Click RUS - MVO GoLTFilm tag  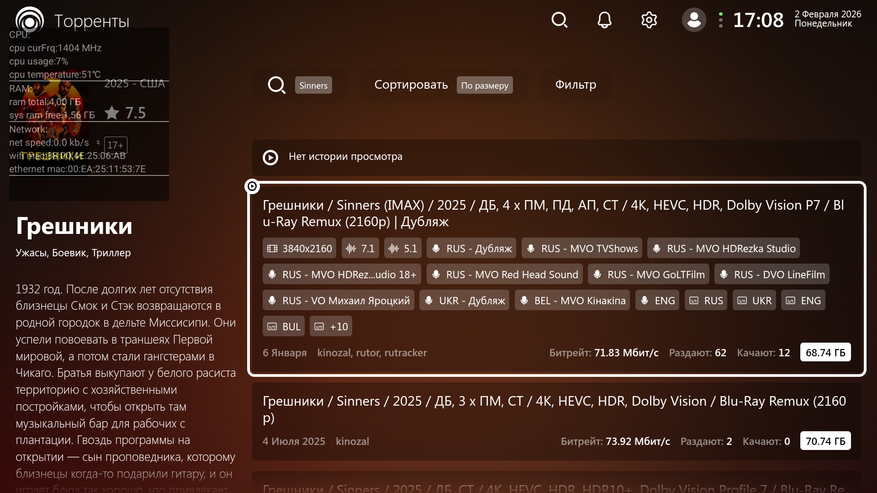649,274
